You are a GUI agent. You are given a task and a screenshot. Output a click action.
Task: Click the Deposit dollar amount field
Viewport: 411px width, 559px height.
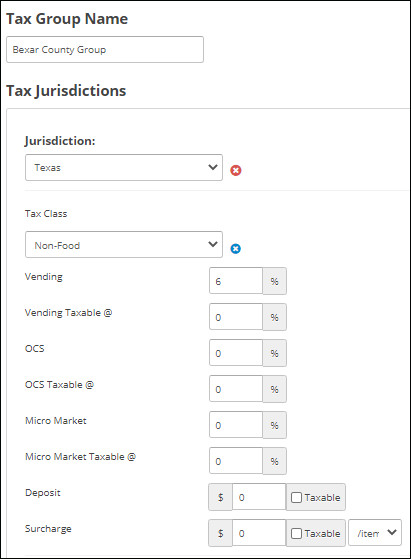[x=259, y=497]
